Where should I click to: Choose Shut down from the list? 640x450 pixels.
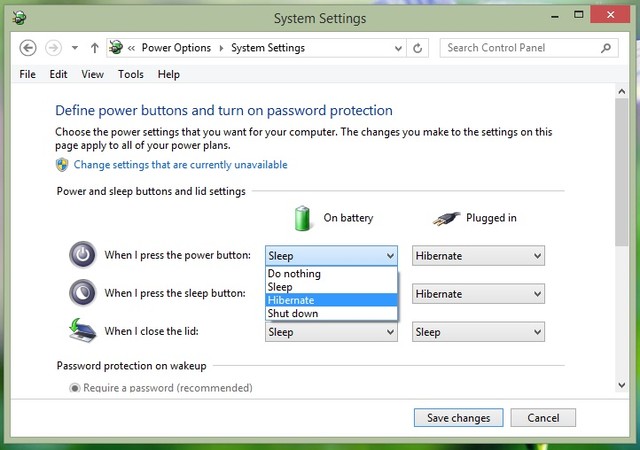coord(331,313)
